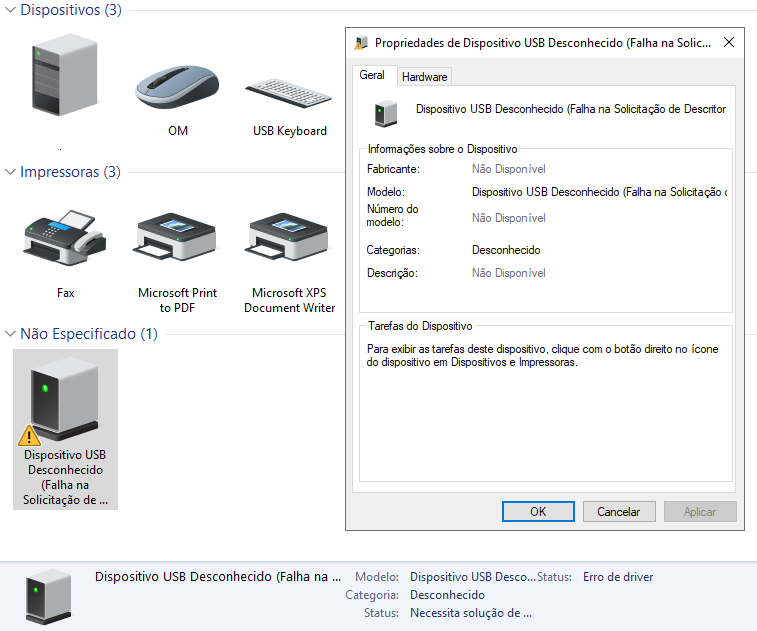The width and height of the screenshot is (757, 631).
Task: Click the "OM" device label
Action: [178, 131]
